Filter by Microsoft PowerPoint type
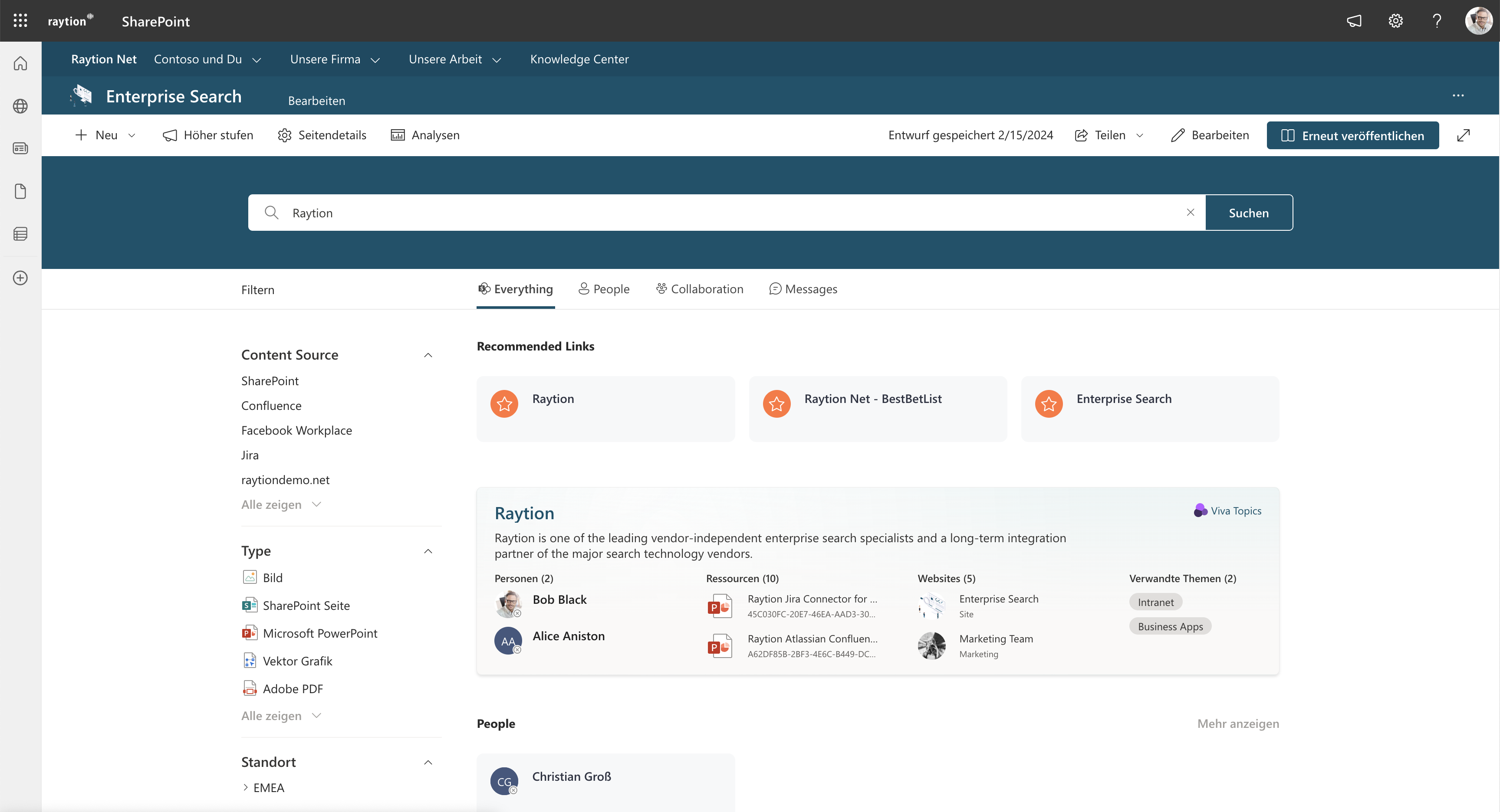Image resolution: width=1500 pixels, height=812 pixels. 309,633
